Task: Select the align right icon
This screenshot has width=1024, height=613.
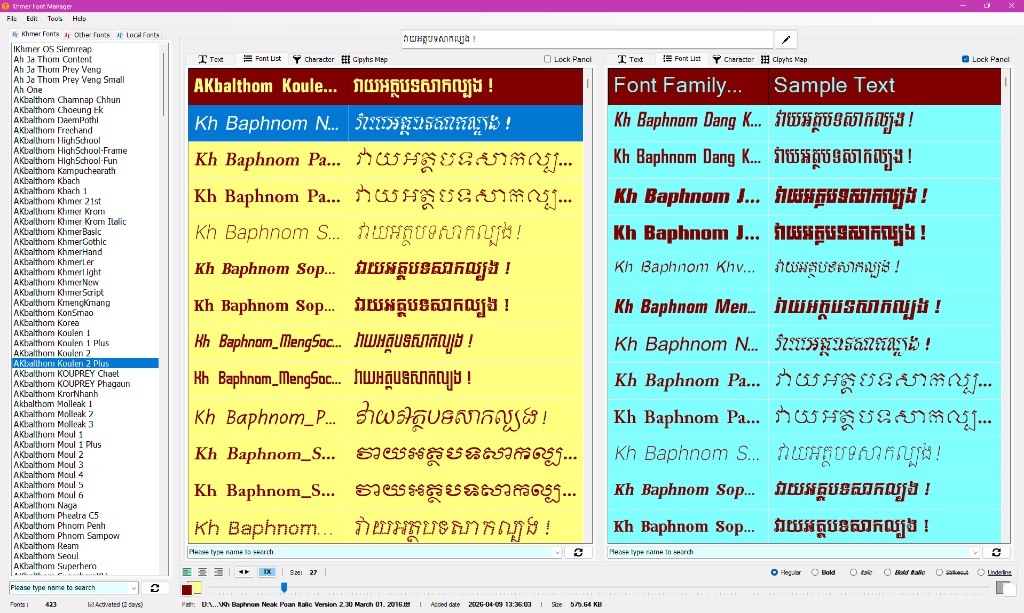Action: pyautogui.click(x=218, y=572)
